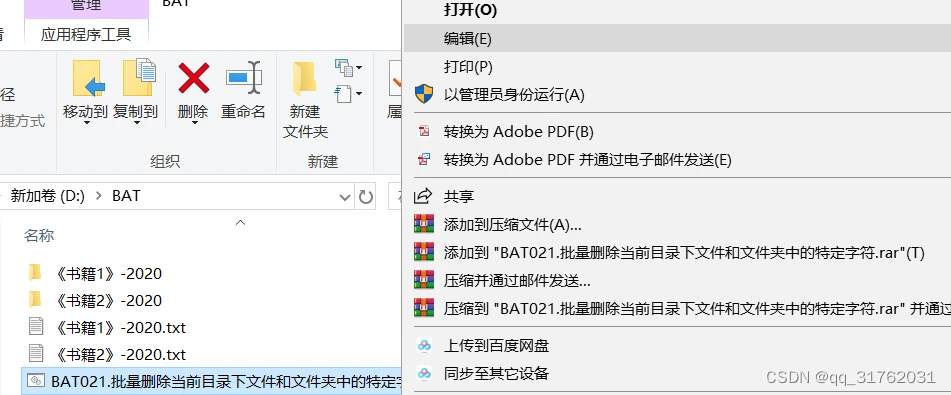Switch to the Application Tools (应用程序工具) tab
Viewport: 951px width, 395px height.
coord(86,34)
